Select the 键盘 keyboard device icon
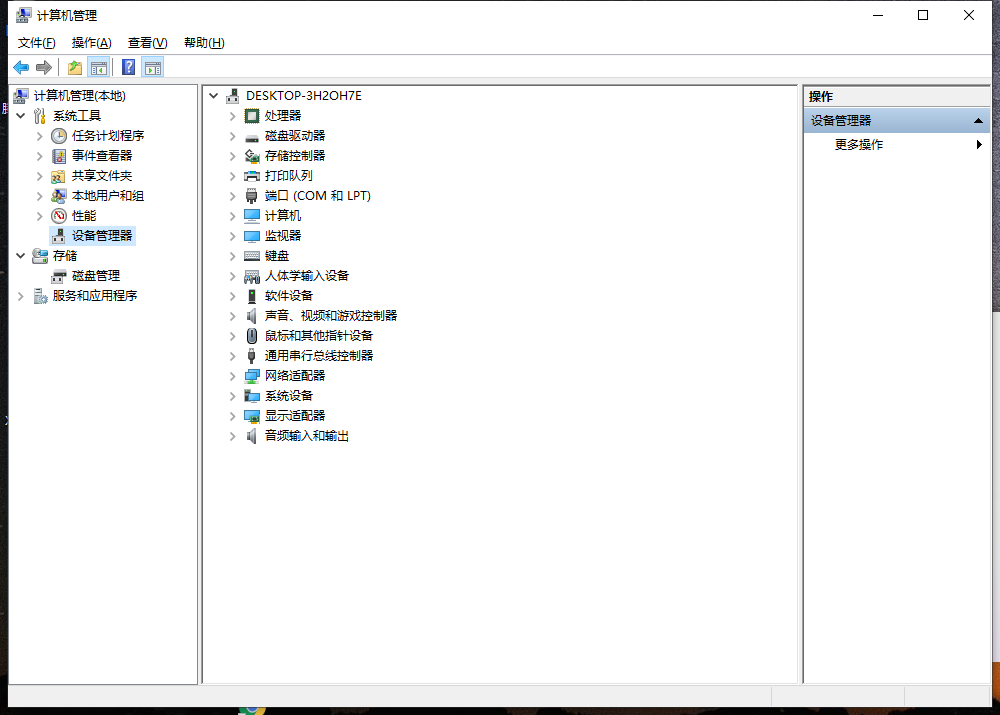The height and width of the screenshot is (715, 1000). pyautogui.click(x=252, y=256)
